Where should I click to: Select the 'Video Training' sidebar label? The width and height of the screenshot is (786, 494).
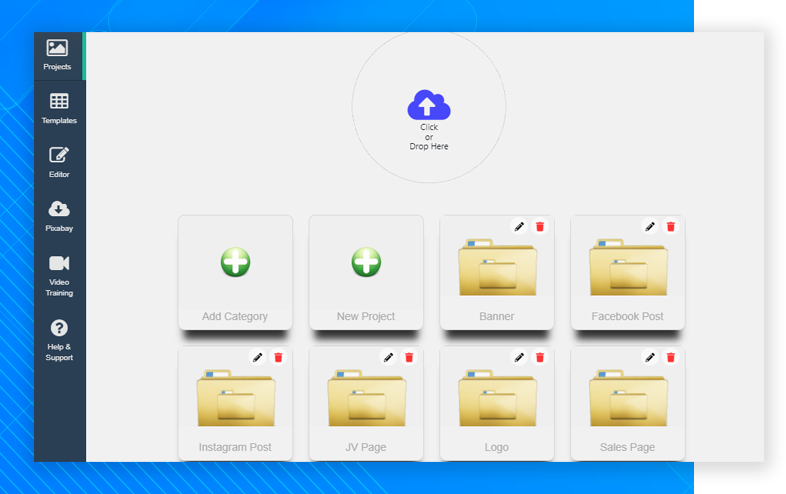click(x=59, y=287)
